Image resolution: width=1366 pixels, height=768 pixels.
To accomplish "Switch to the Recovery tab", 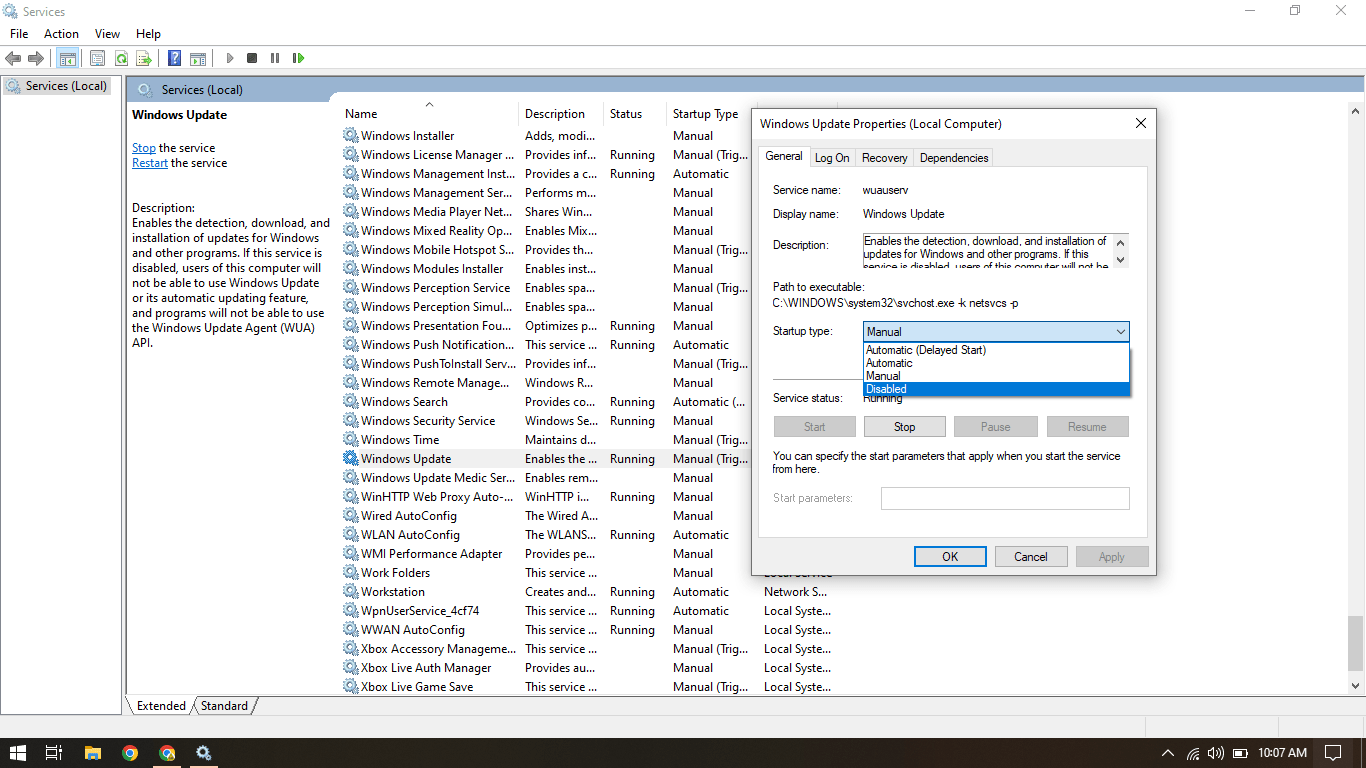I will (x=885, y=158).
